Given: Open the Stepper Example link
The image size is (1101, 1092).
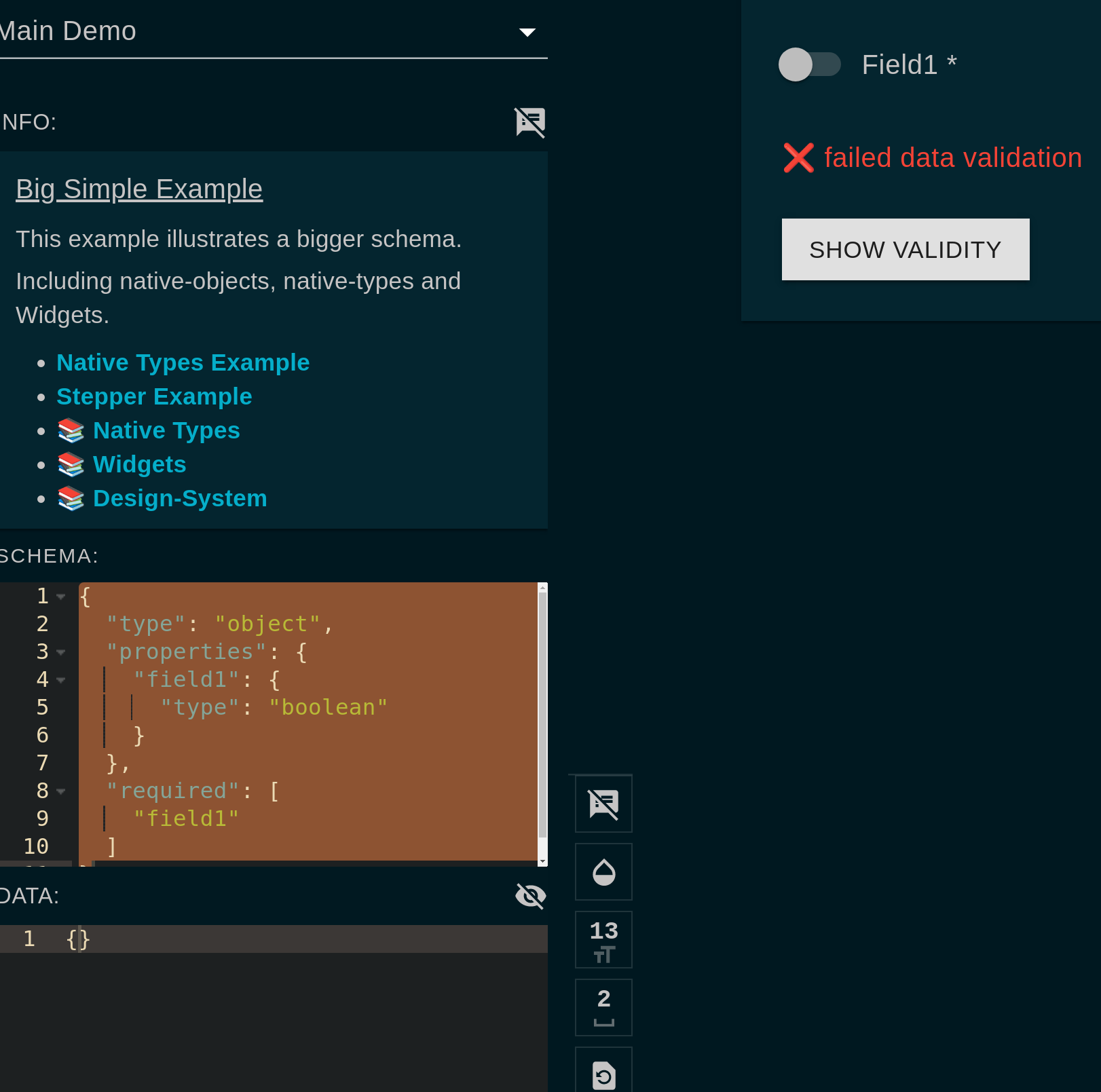Looking at the screenshot, I should coord(154,396).
